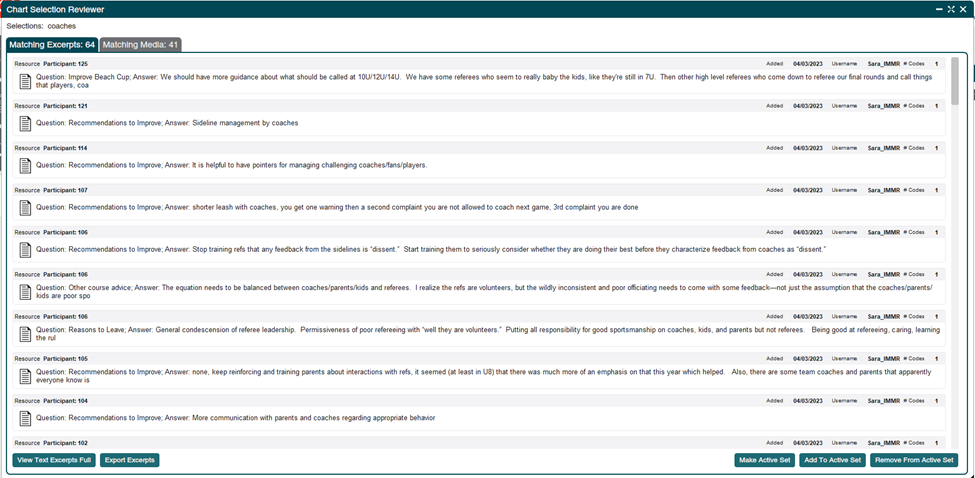This screenshot has width=975, height=478.
Task: Click the excerpts list vertical scrollbar thumb
Action: [954, 80]
